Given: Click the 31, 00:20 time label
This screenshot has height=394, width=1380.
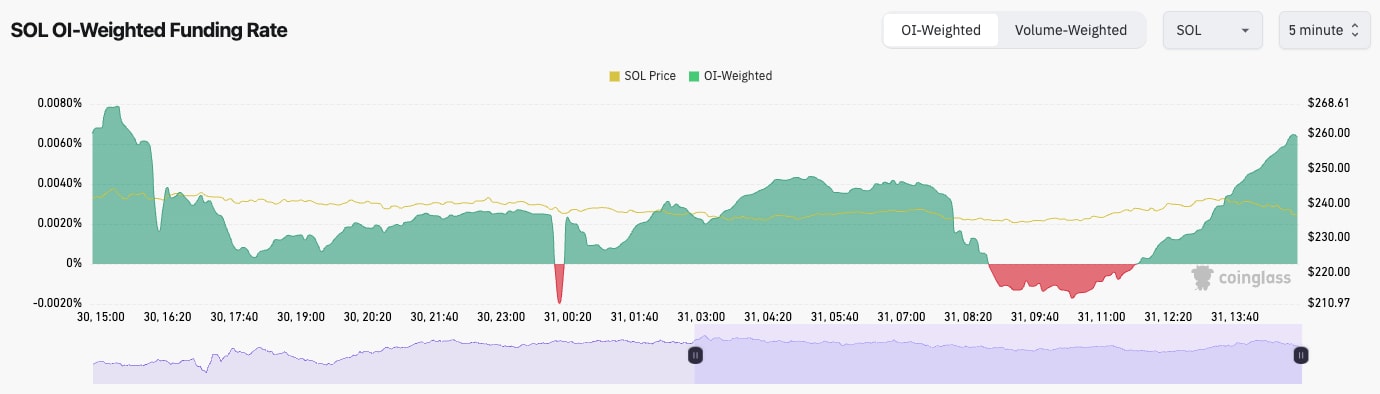Looking at the screenshot, I should click(x=567, y=317).
